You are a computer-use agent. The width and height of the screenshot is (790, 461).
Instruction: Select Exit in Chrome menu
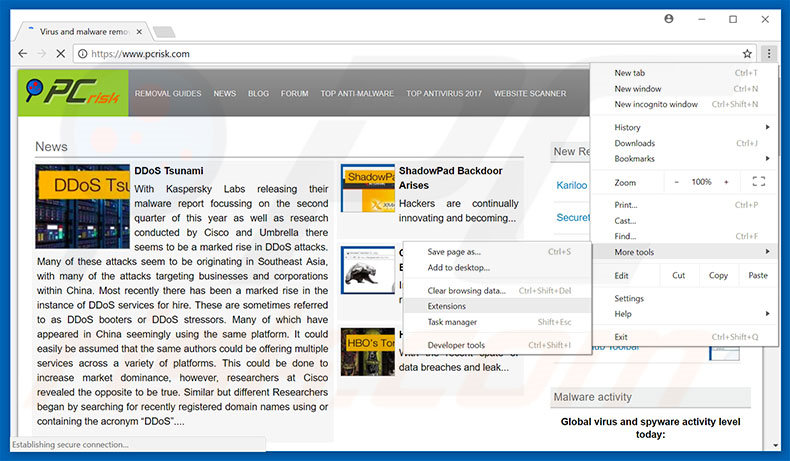(x=685, y=337)
